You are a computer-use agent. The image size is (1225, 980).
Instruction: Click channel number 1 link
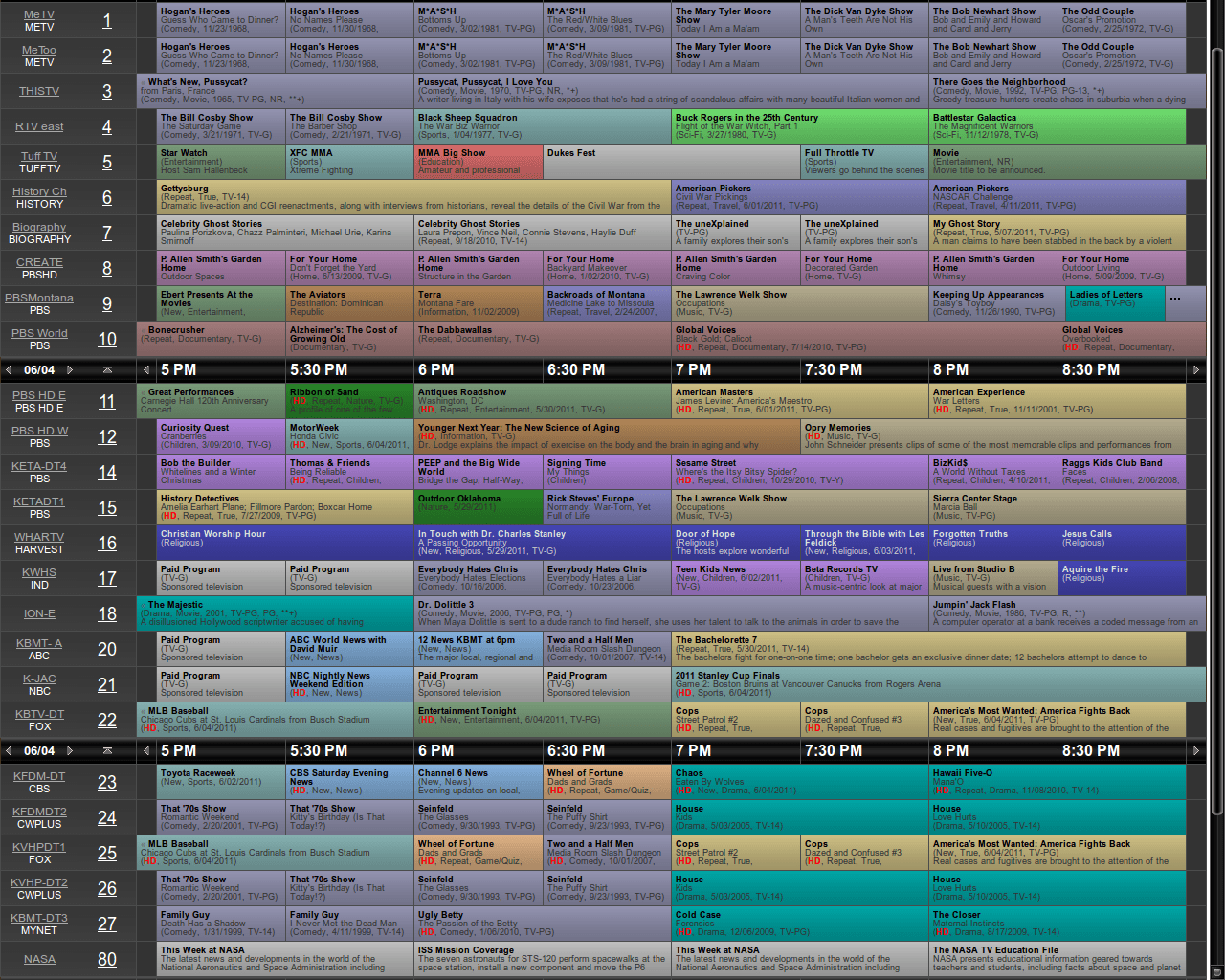[107, 20]
